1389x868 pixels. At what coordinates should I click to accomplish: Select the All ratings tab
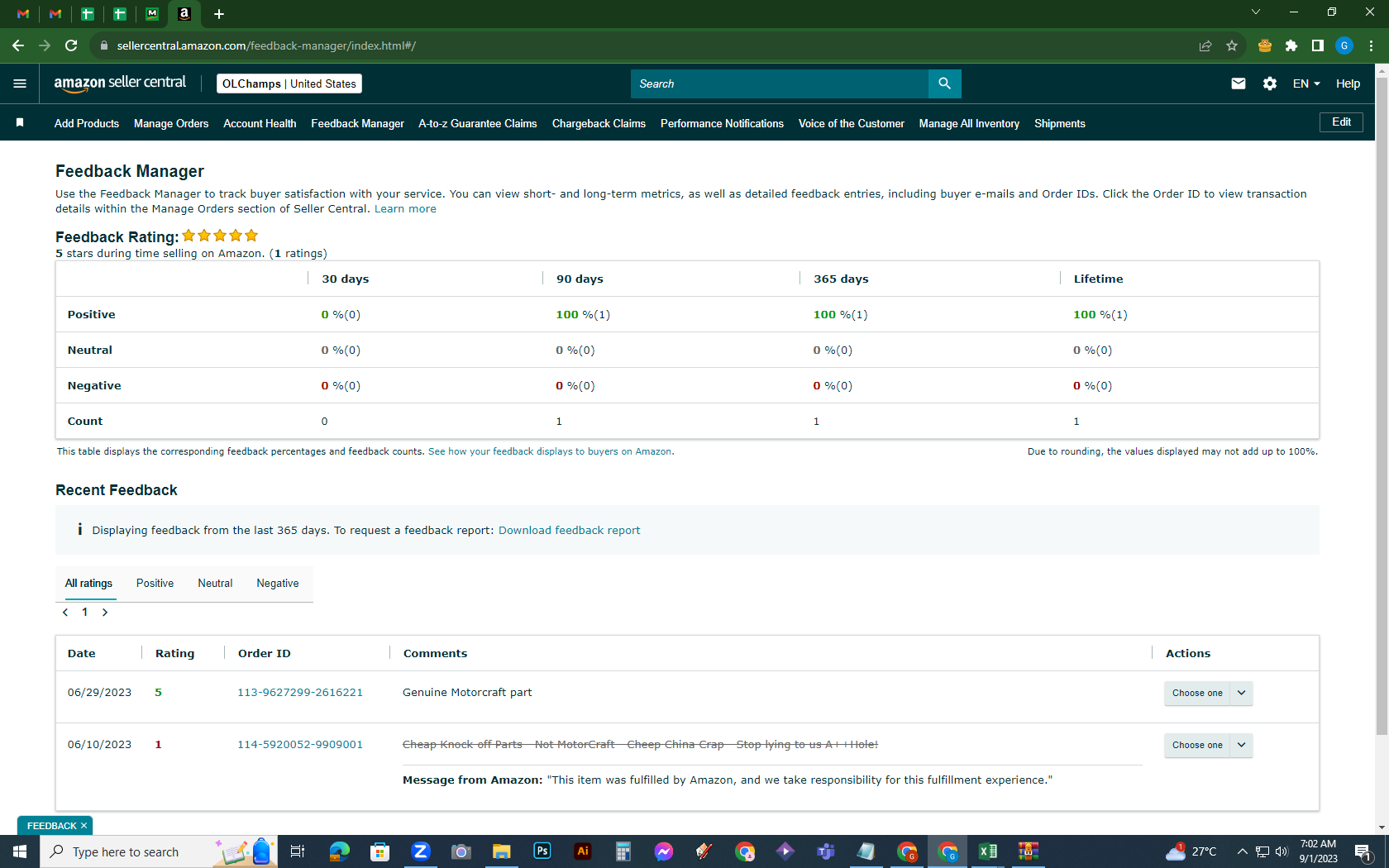[88, 584]
